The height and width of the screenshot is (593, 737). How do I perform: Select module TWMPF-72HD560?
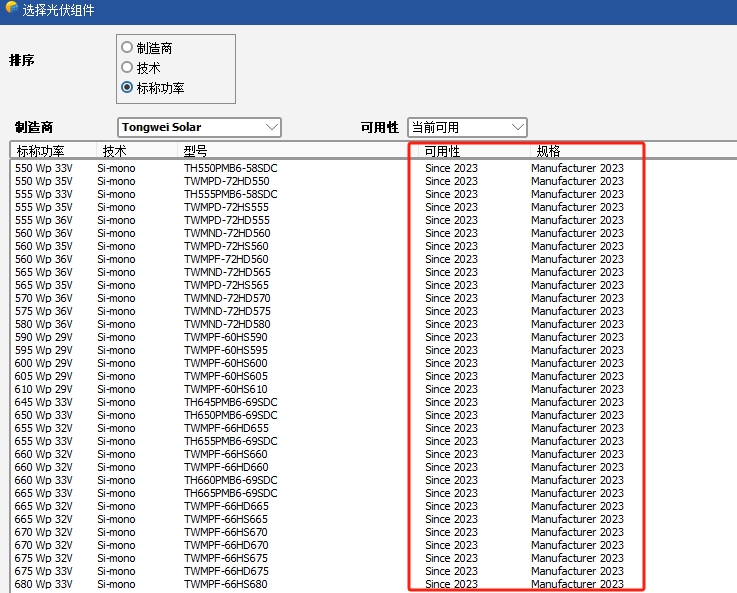227,259
